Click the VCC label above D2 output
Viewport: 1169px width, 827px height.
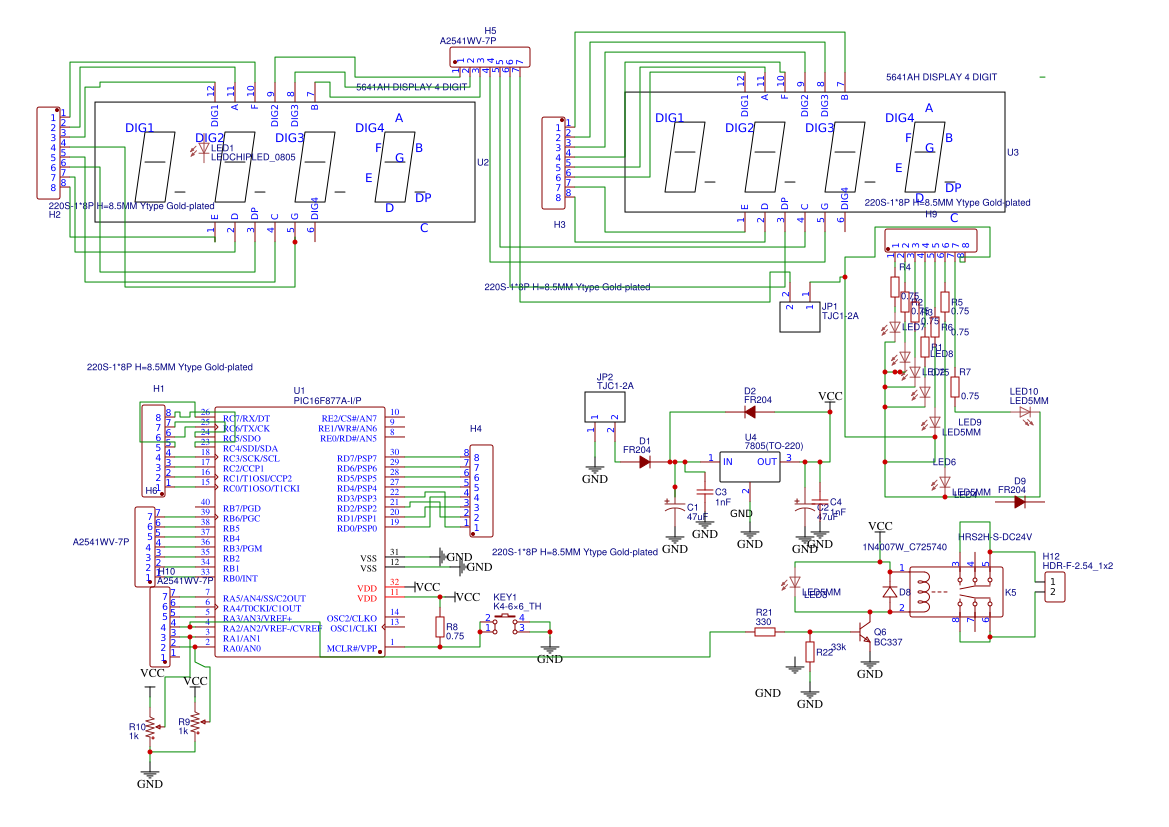click(830, 397)
